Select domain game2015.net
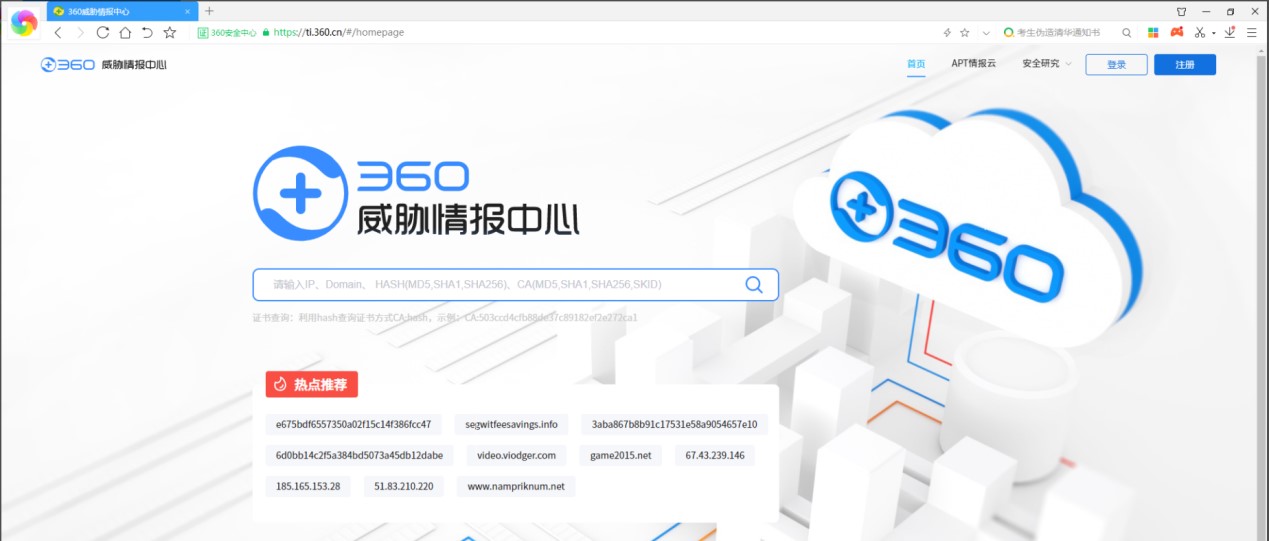Image resolution: width=1269 pixels, height=541 pixels. coord(620,455)
